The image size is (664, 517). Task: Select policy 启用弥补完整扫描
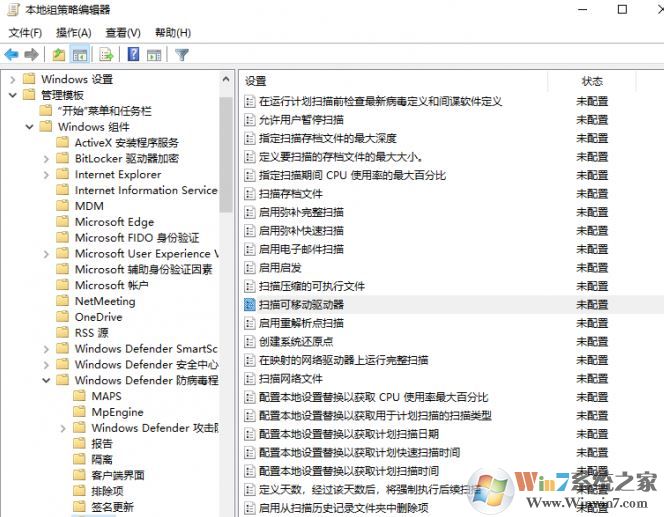coord(301,212)
